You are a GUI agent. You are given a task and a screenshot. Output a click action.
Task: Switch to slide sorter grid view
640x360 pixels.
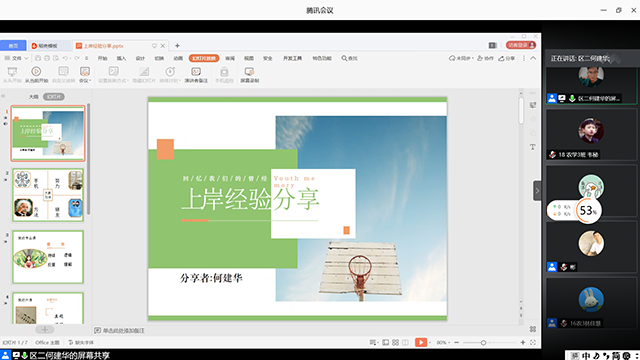click(396, 342)
